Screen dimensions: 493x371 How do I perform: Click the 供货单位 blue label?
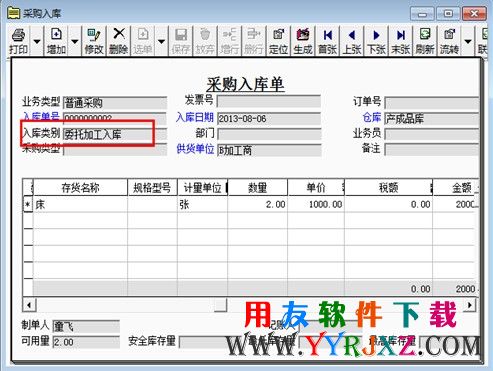(x=195, y=149)
